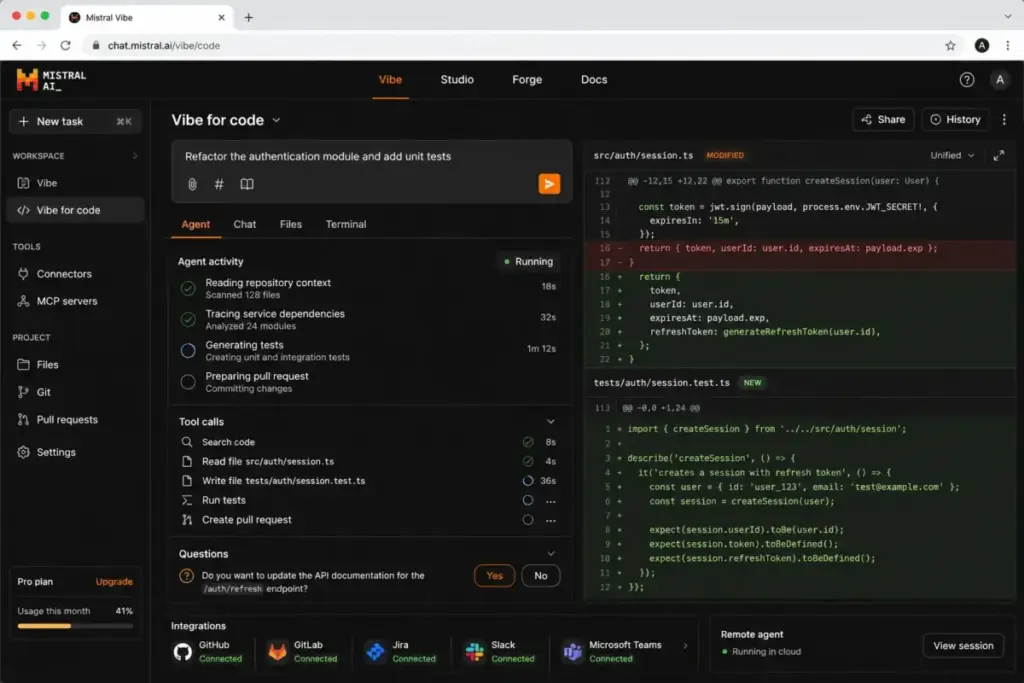Click the GitHub integration icon
This screenshot has height=683, width=1024.
(183, 652)
